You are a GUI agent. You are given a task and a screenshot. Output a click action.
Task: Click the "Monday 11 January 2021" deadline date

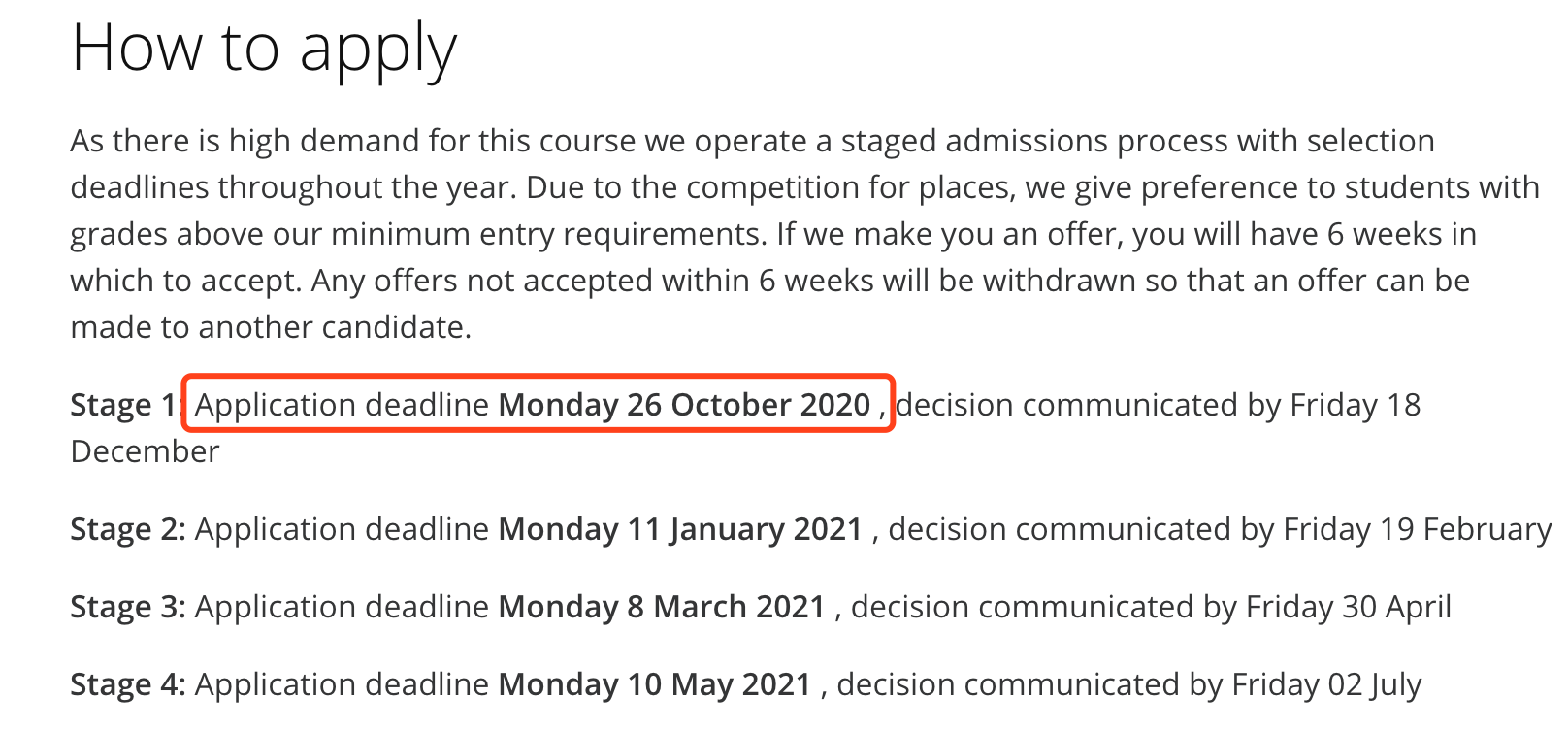coord(680,529)
